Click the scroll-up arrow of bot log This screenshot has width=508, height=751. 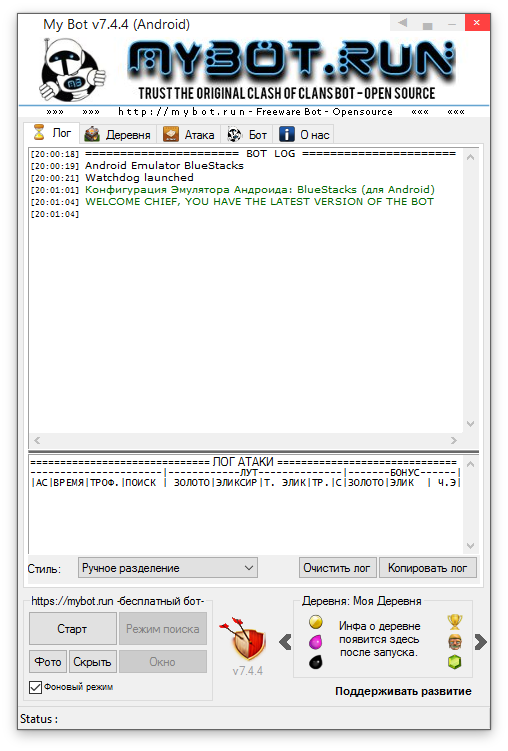pyautogui.click(x=470, y=157)
